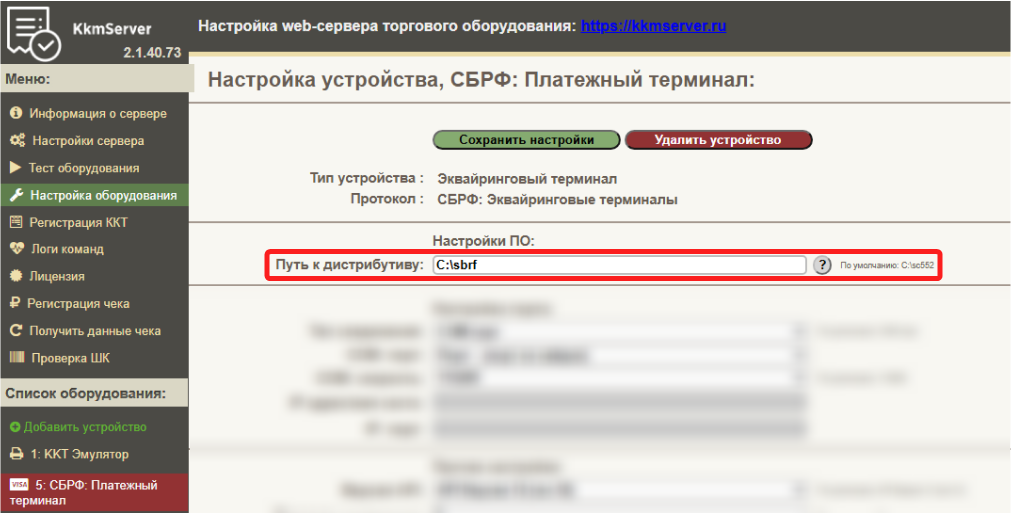Click the СБРФ: Эквайринговые терминалы protocol value
Viewport: 1011px width, 514px height.
(557, 199)
